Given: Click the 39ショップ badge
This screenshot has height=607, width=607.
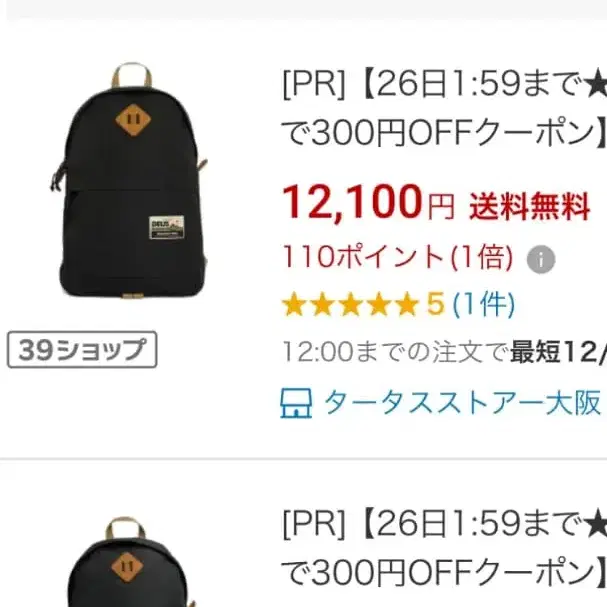Looking at the screenshot, I should pos(82,350).
